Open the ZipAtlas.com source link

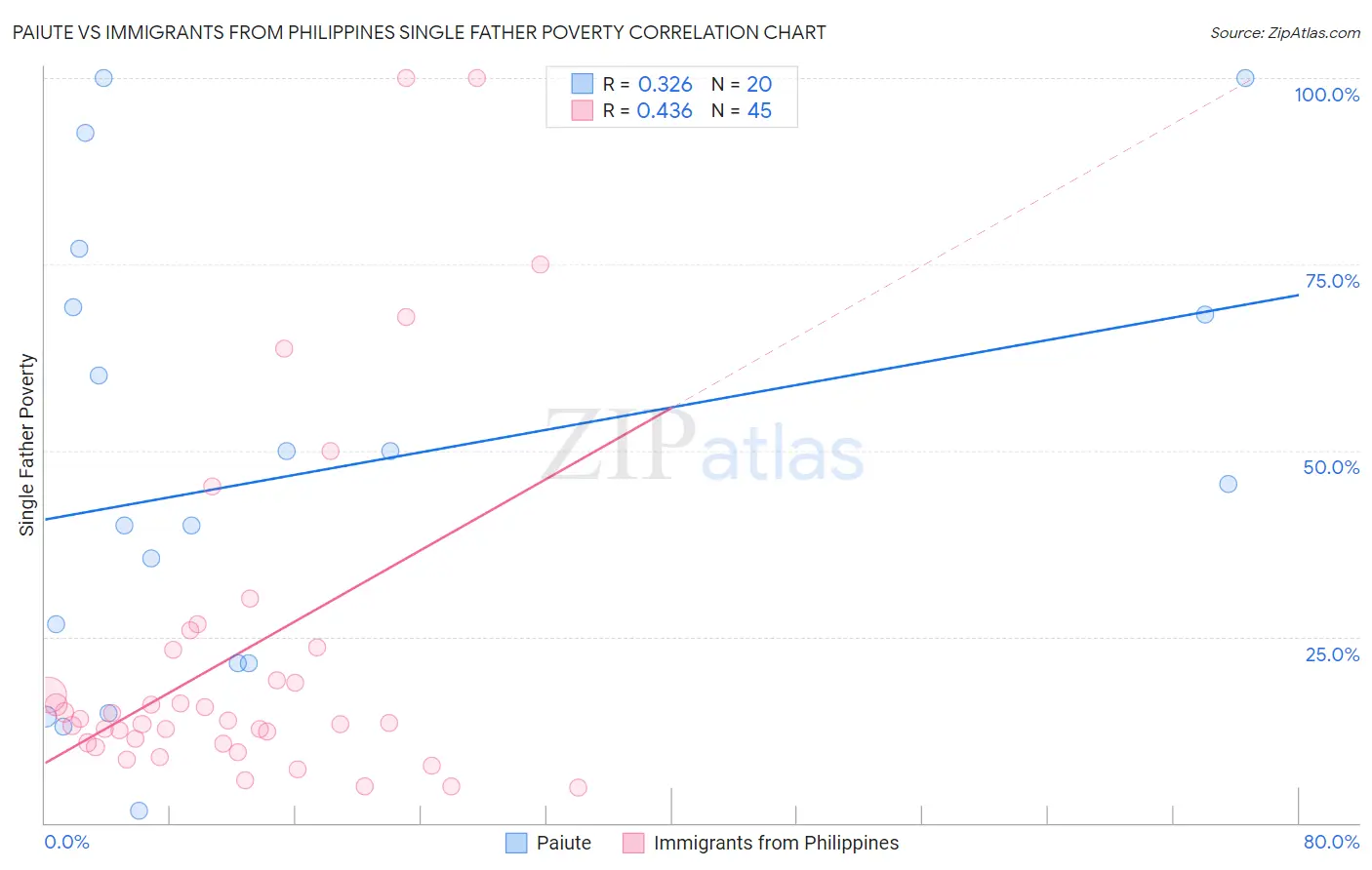pyautogui.click(x=1285, y=32)
